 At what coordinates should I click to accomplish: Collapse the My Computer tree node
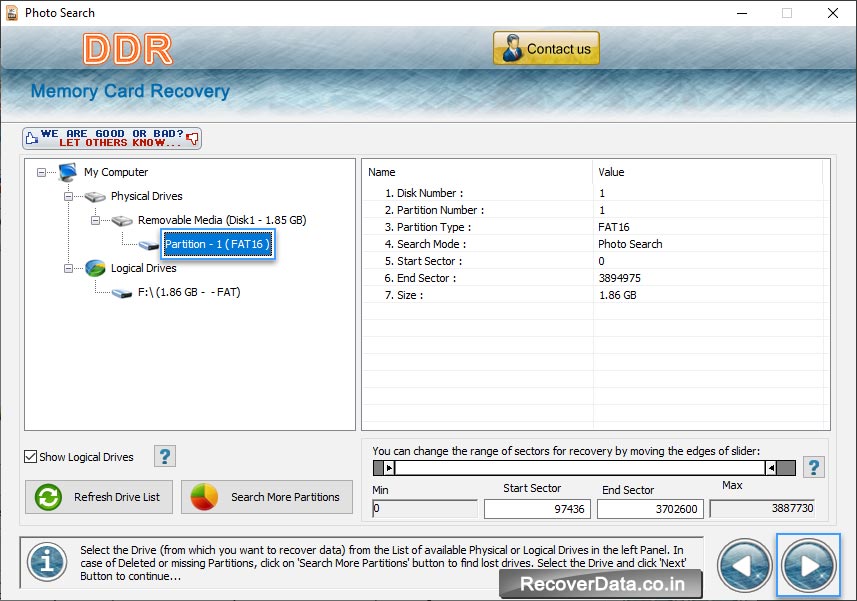coord(41,172)
